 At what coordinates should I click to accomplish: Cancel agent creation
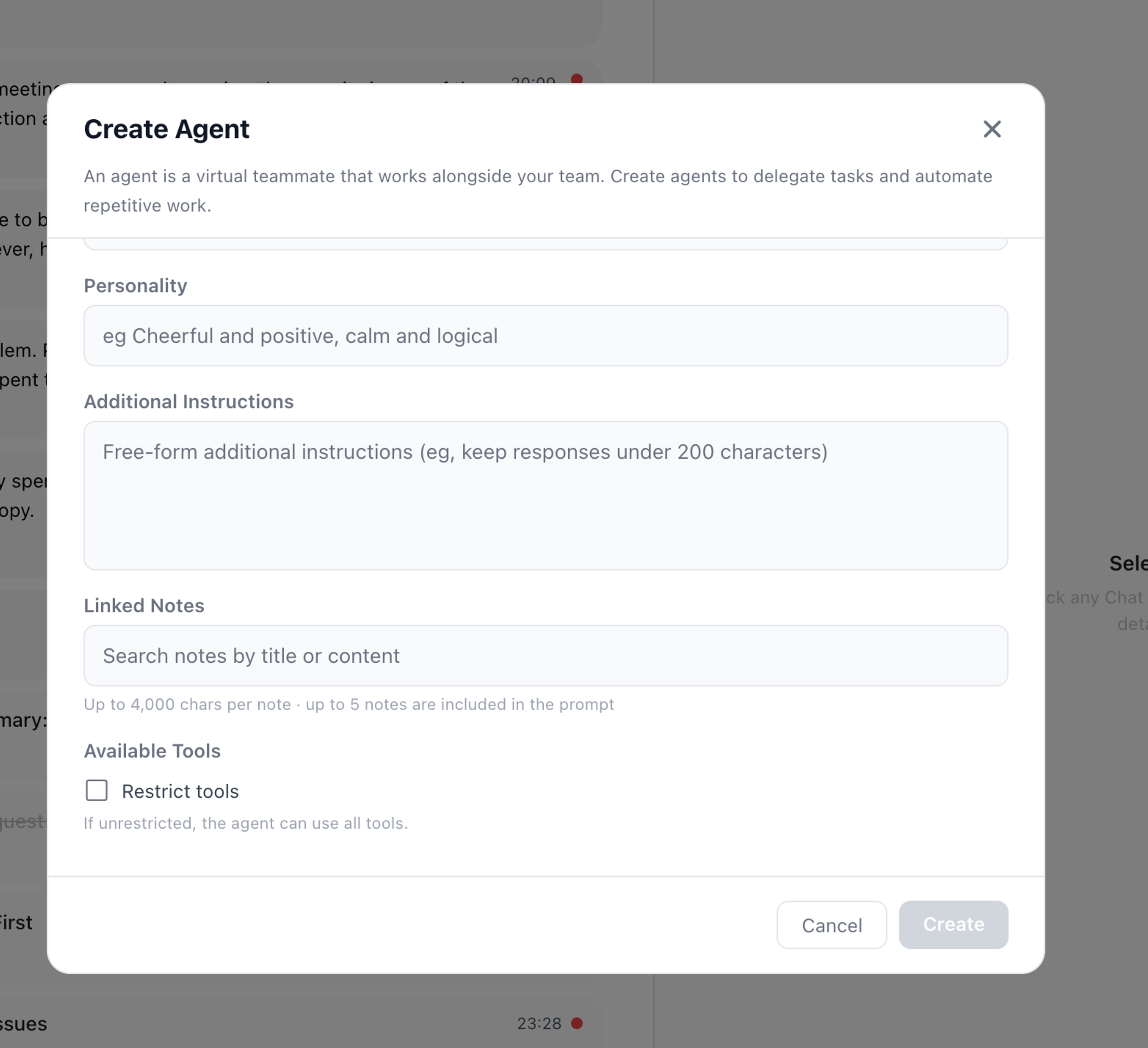pyautogui.click(x=831, y=925)
